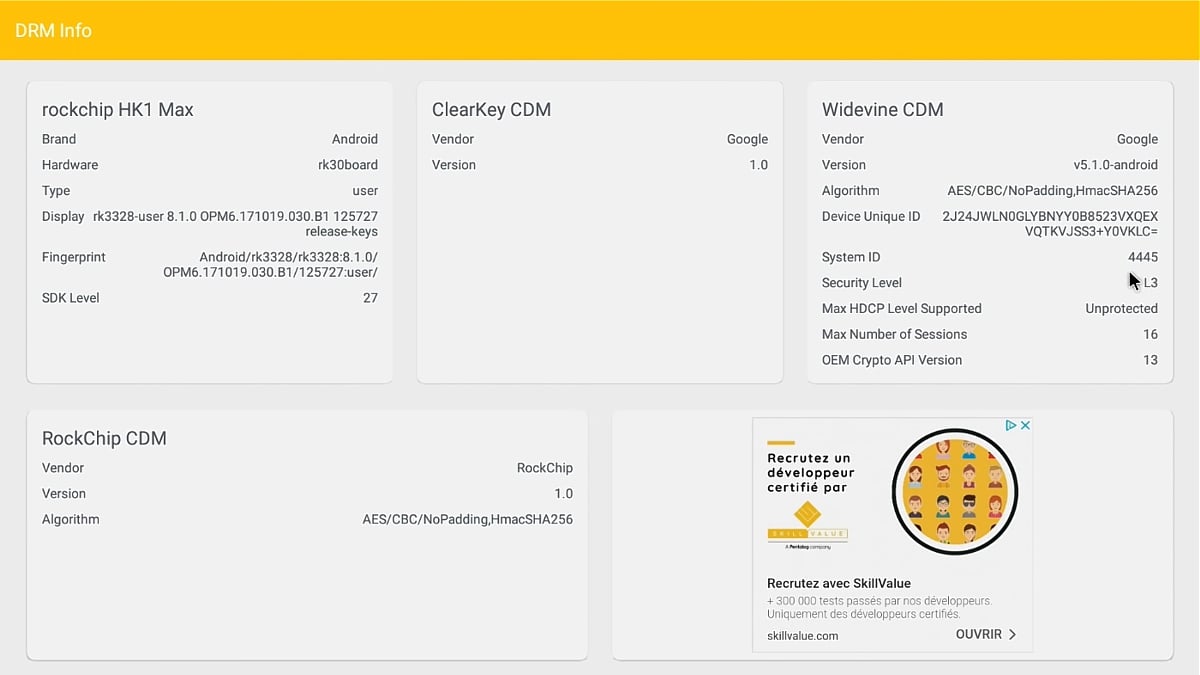Click 'Recrutez avec SkillValue' ad headline
1200x675 pixels.
[839, 583]
